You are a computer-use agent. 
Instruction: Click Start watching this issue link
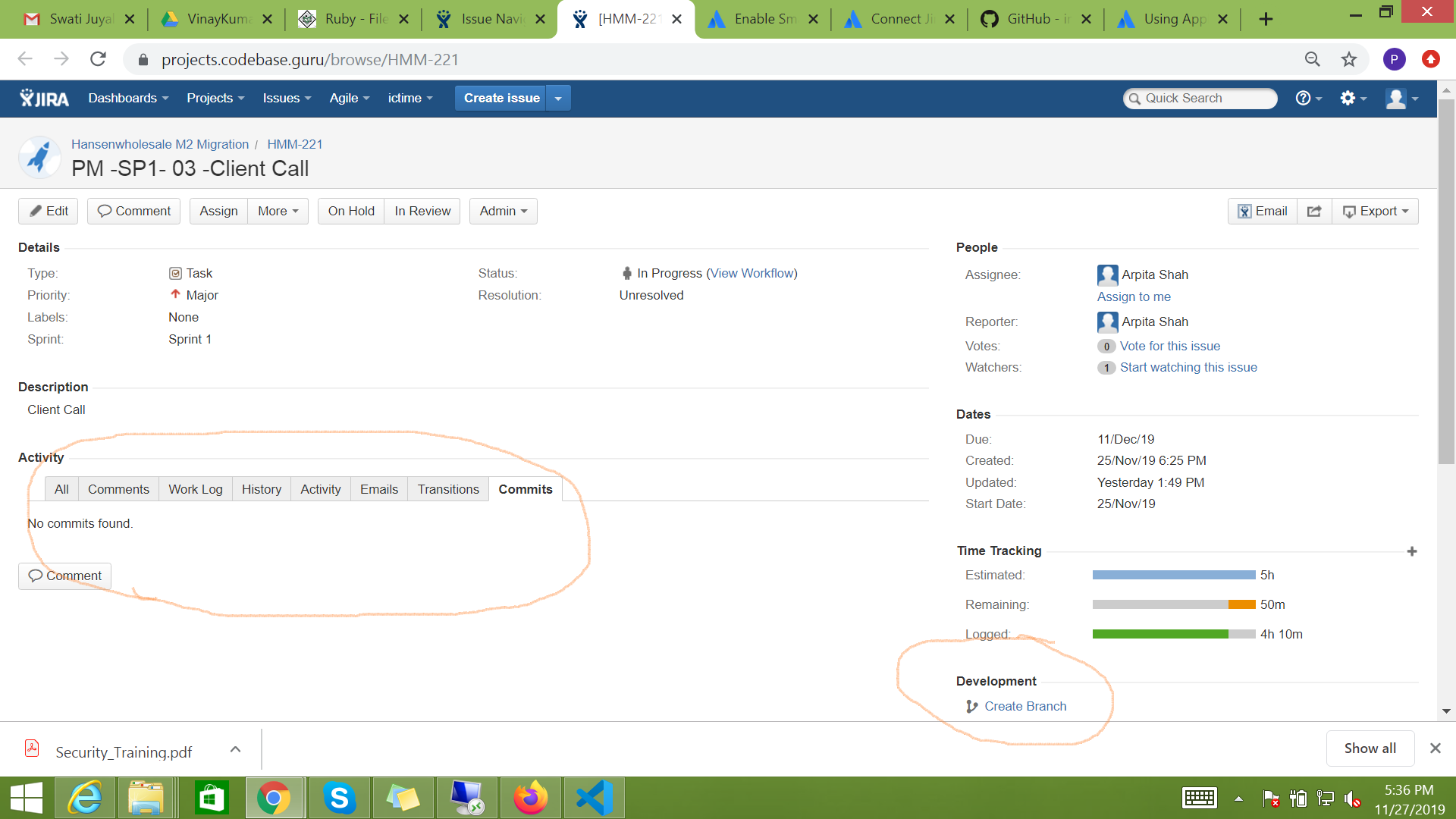pyautogui.click(x=1188, y=367)
